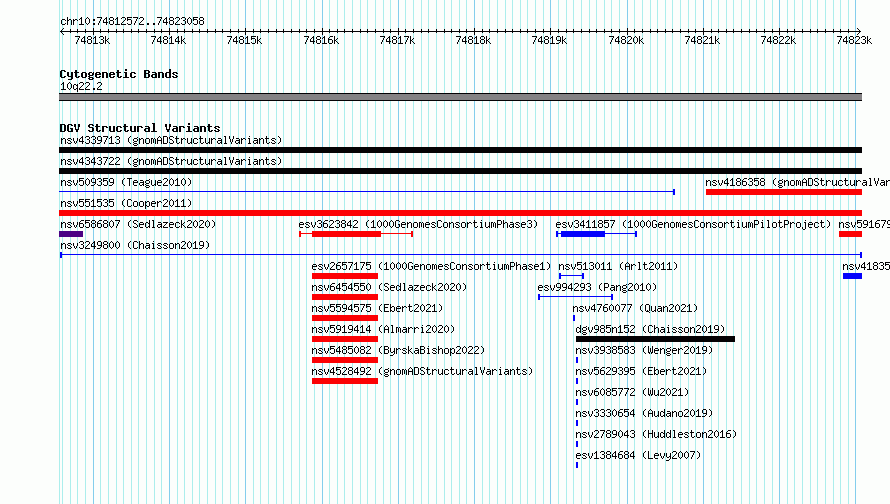Click the Cytogenetic Bands track title
890x504 pixels.
(119, 74)
